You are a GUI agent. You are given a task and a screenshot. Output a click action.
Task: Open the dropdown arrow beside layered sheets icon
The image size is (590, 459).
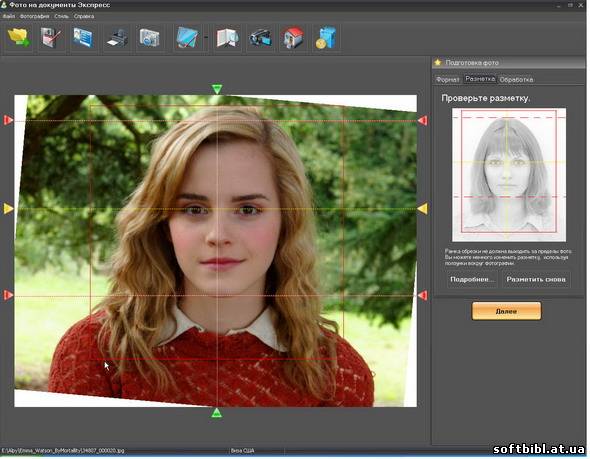[x=206, y=38]
